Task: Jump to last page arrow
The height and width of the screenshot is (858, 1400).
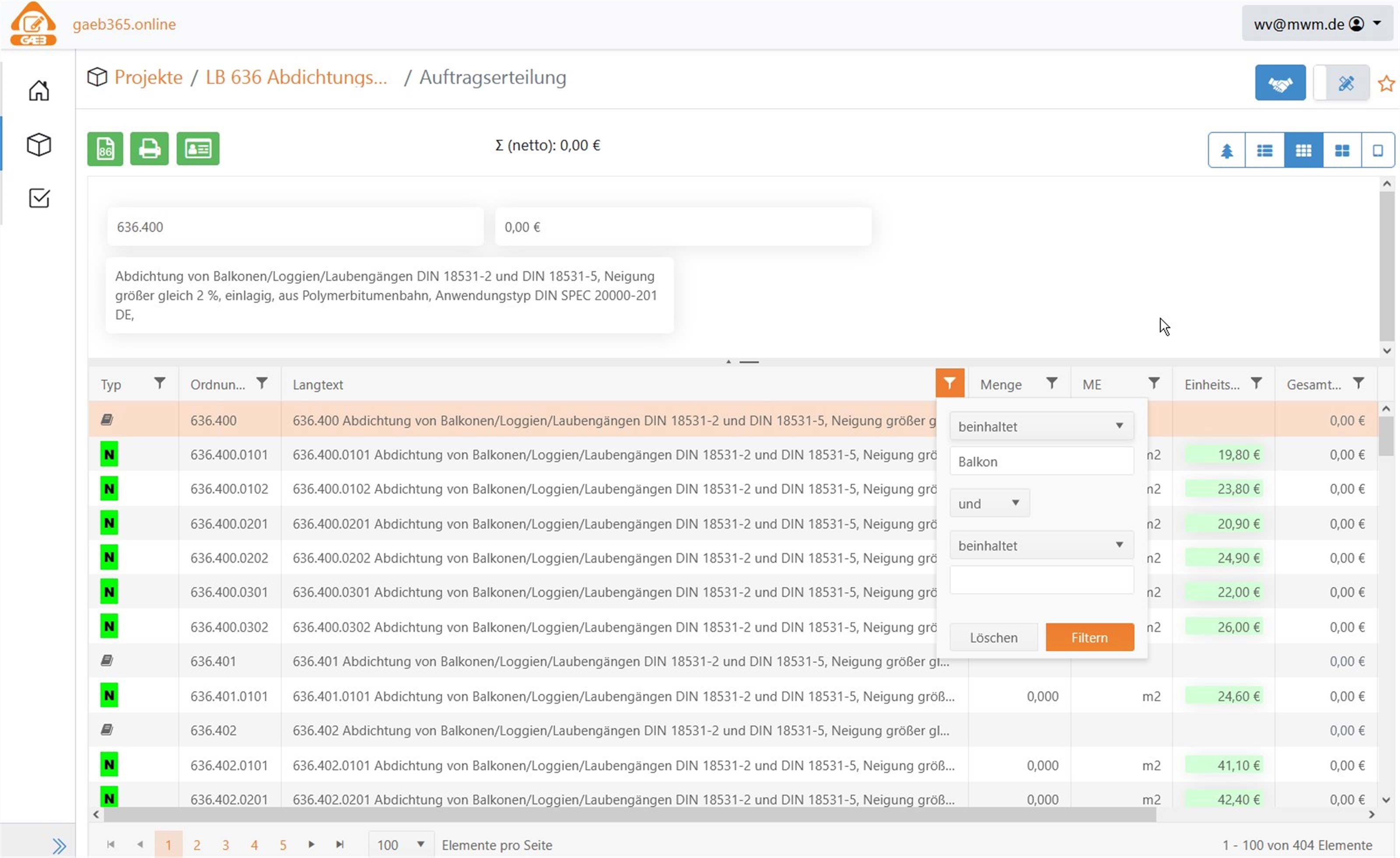Action: (x=340, y=845)
